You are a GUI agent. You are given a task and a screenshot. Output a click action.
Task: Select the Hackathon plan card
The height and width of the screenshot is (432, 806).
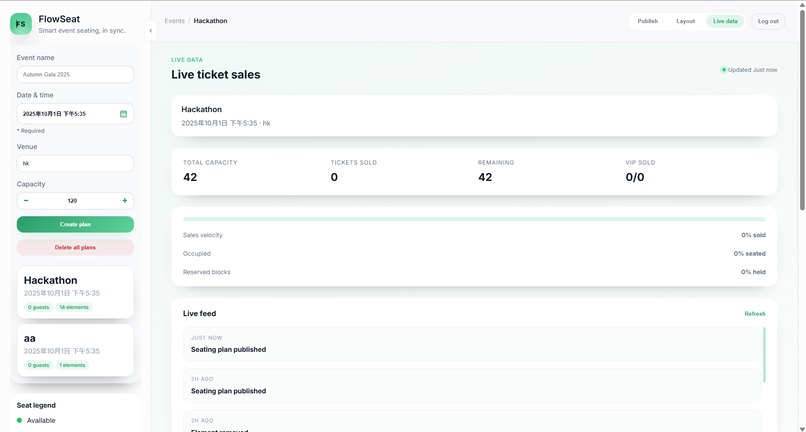pyautogui.click(x=75, y=292)
